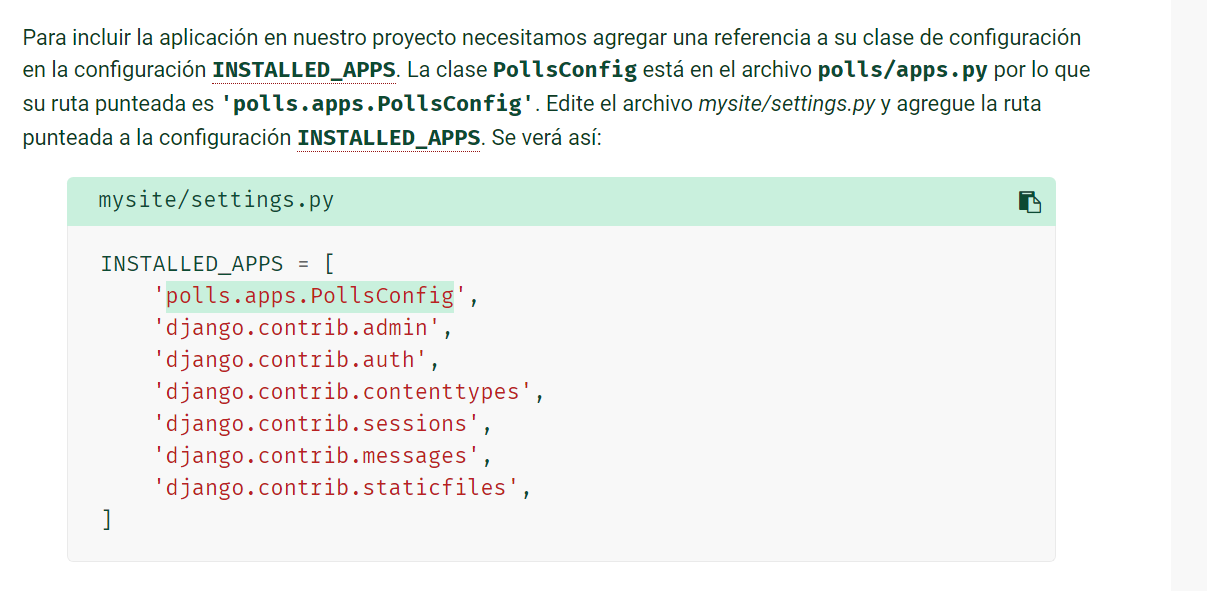
Task: Click the 'django.contrib.admin' code line
Action: coord(304,328)
